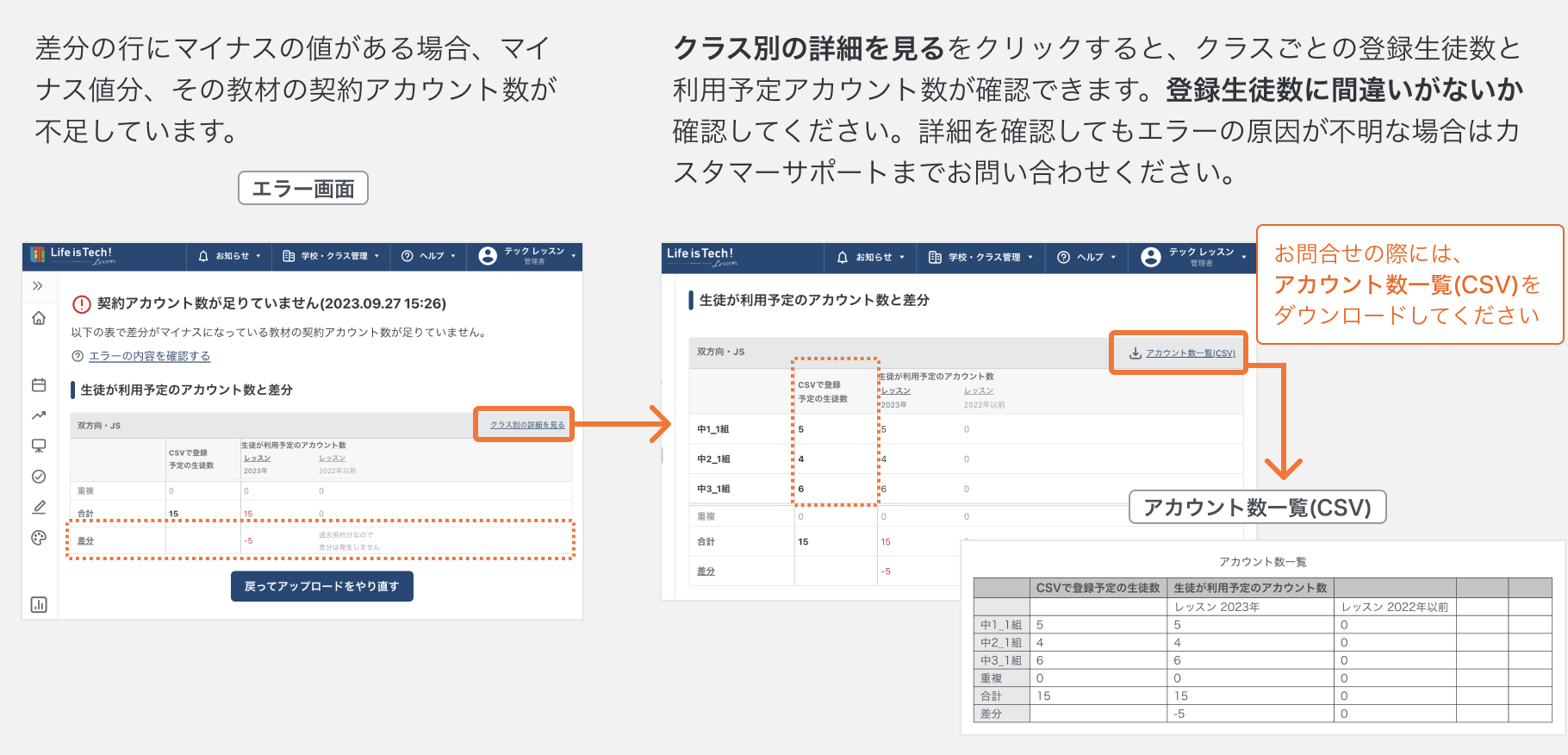Click 戻ってアップロードをやり直す button

(x=321, y=586)
